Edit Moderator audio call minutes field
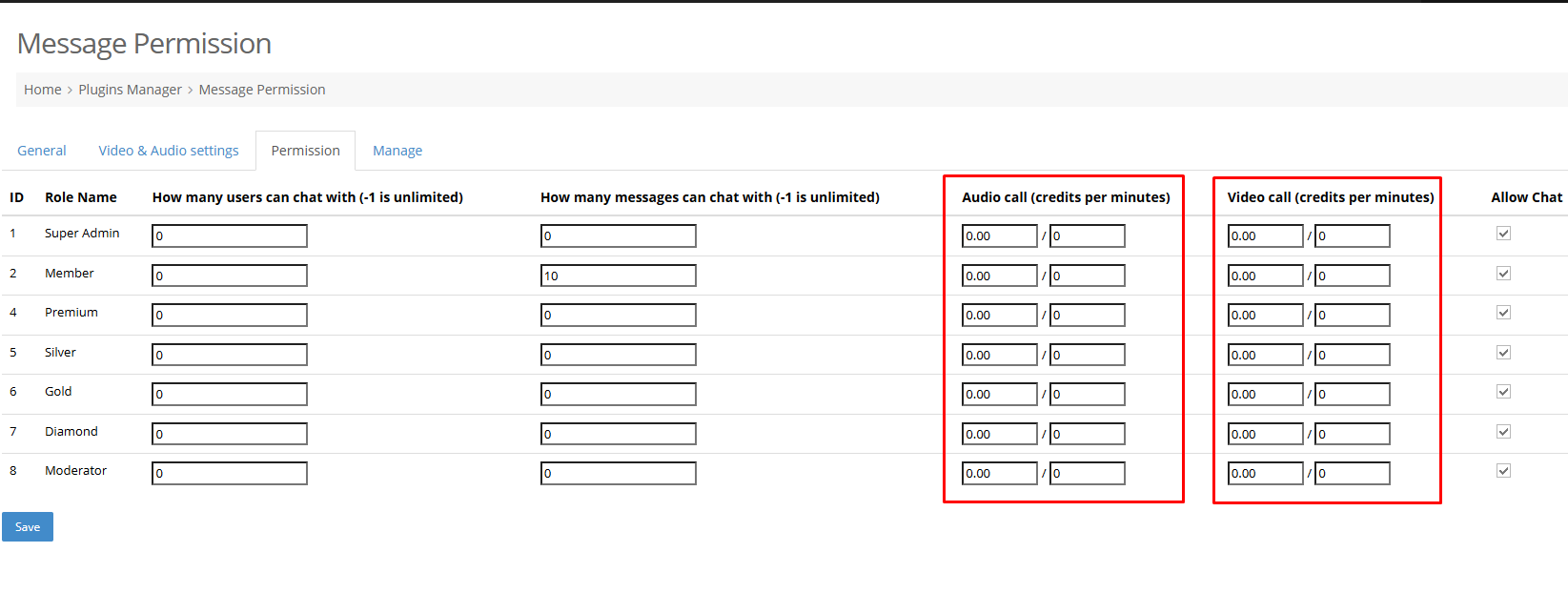Viewport: 1568px width, 593px height. pyautogui.click(x=1088, y=473)
